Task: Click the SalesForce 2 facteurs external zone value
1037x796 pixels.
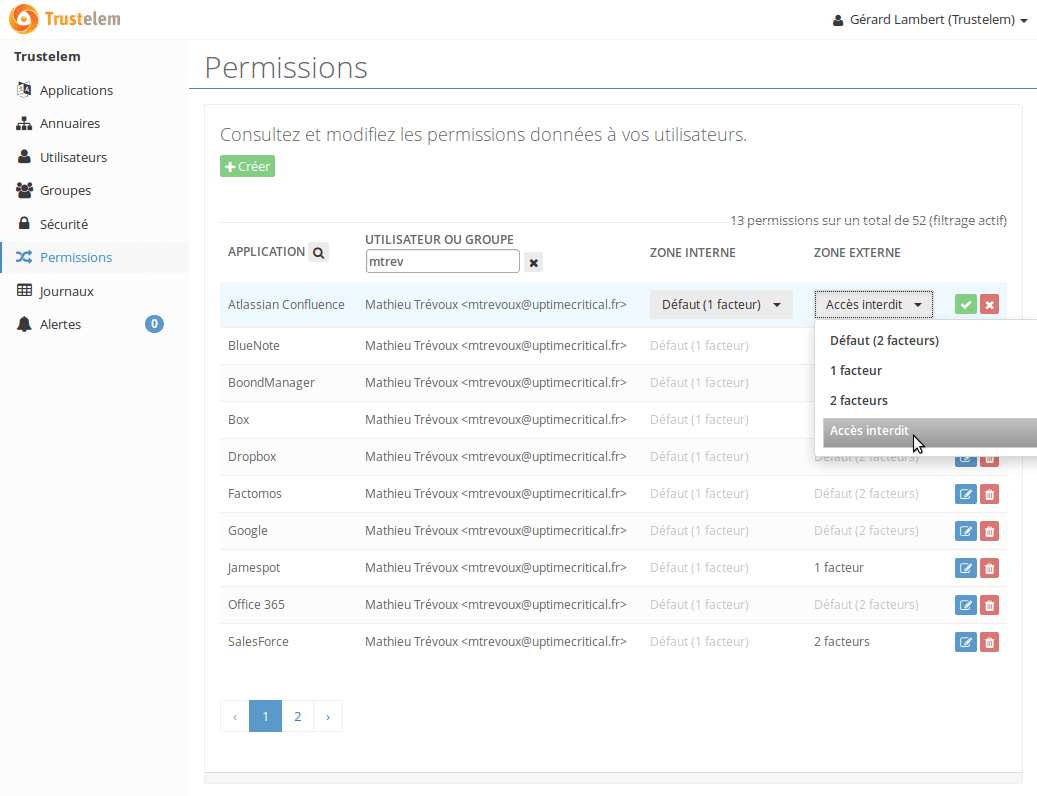Action: (x=841, y=642)
